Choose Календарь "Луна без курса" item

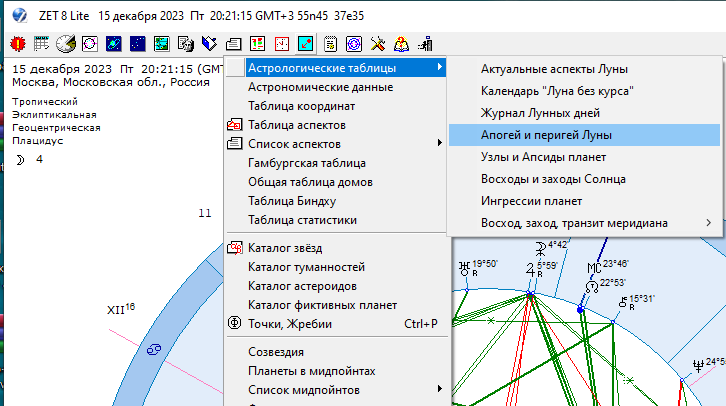[584, 91]
